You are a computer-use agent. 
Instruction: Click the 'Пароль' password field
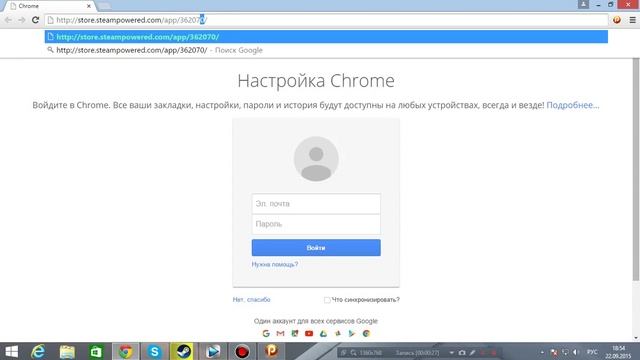point(316,224)
